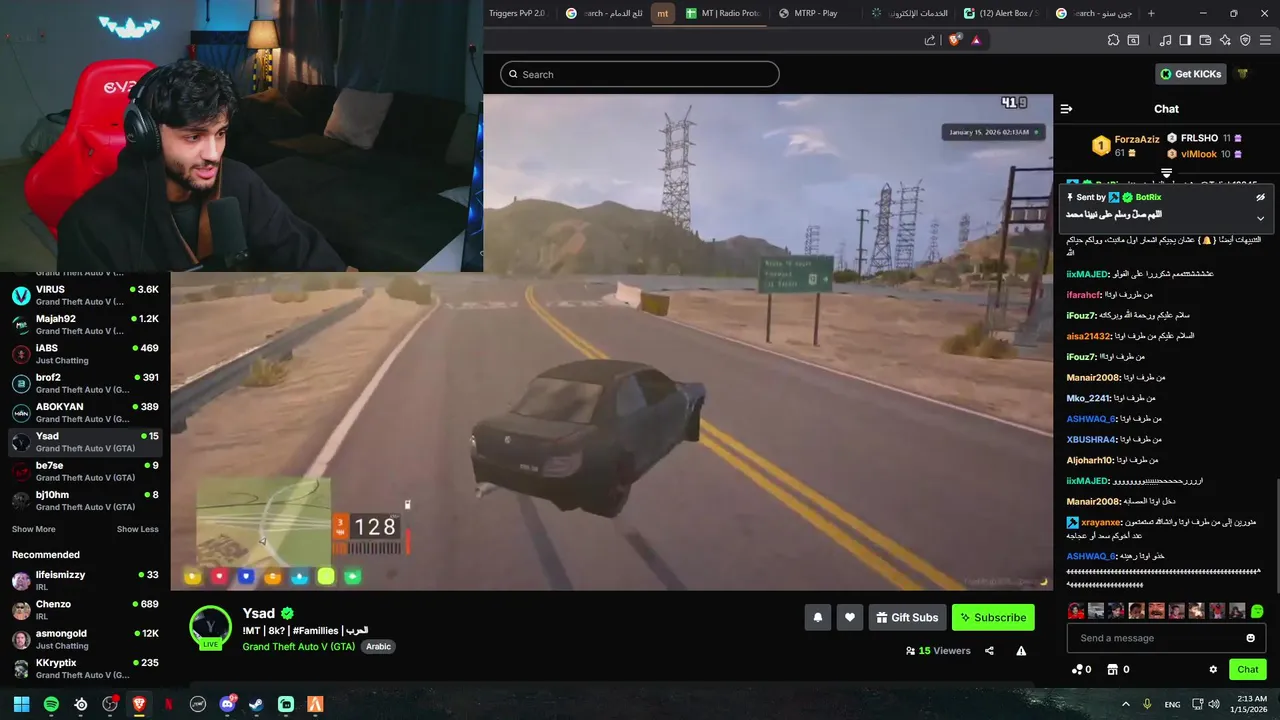Viewport: 1280px width, 720px height.
Task: Click the Brave VPN shield icon
Action: click(1245, 40)
